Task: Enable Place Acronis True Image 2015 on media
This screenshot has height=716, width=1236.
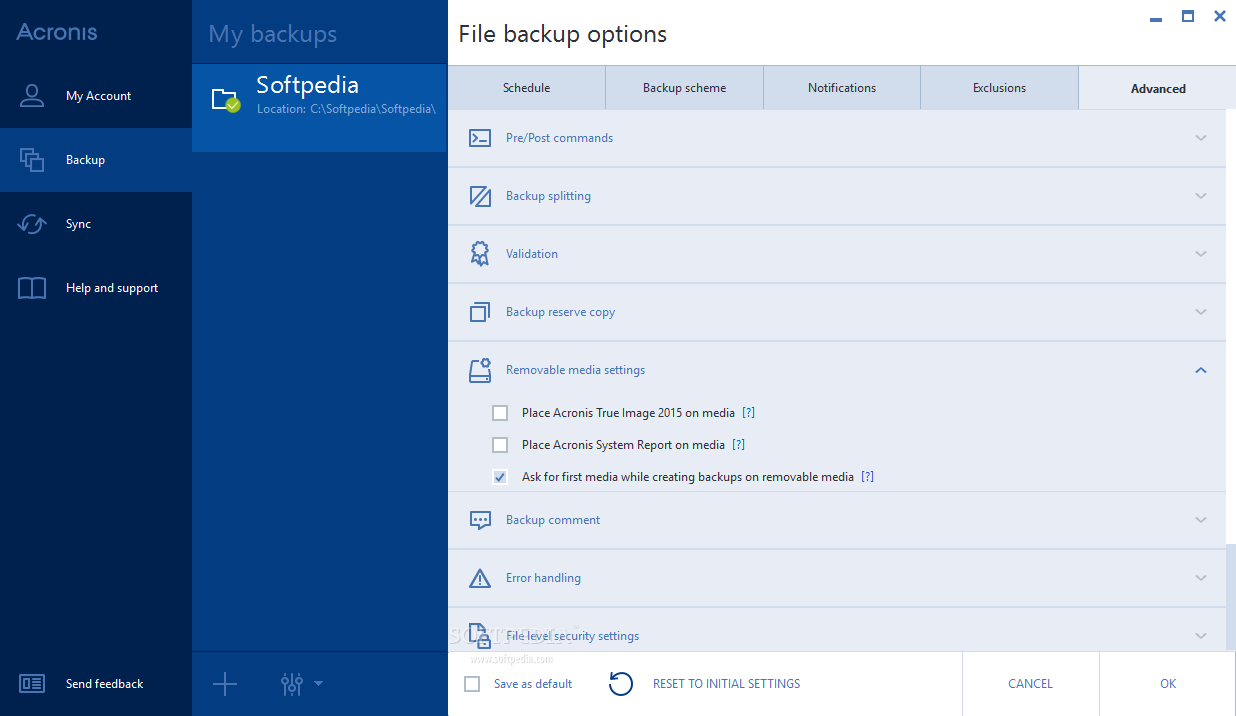Action: (500, 413)
